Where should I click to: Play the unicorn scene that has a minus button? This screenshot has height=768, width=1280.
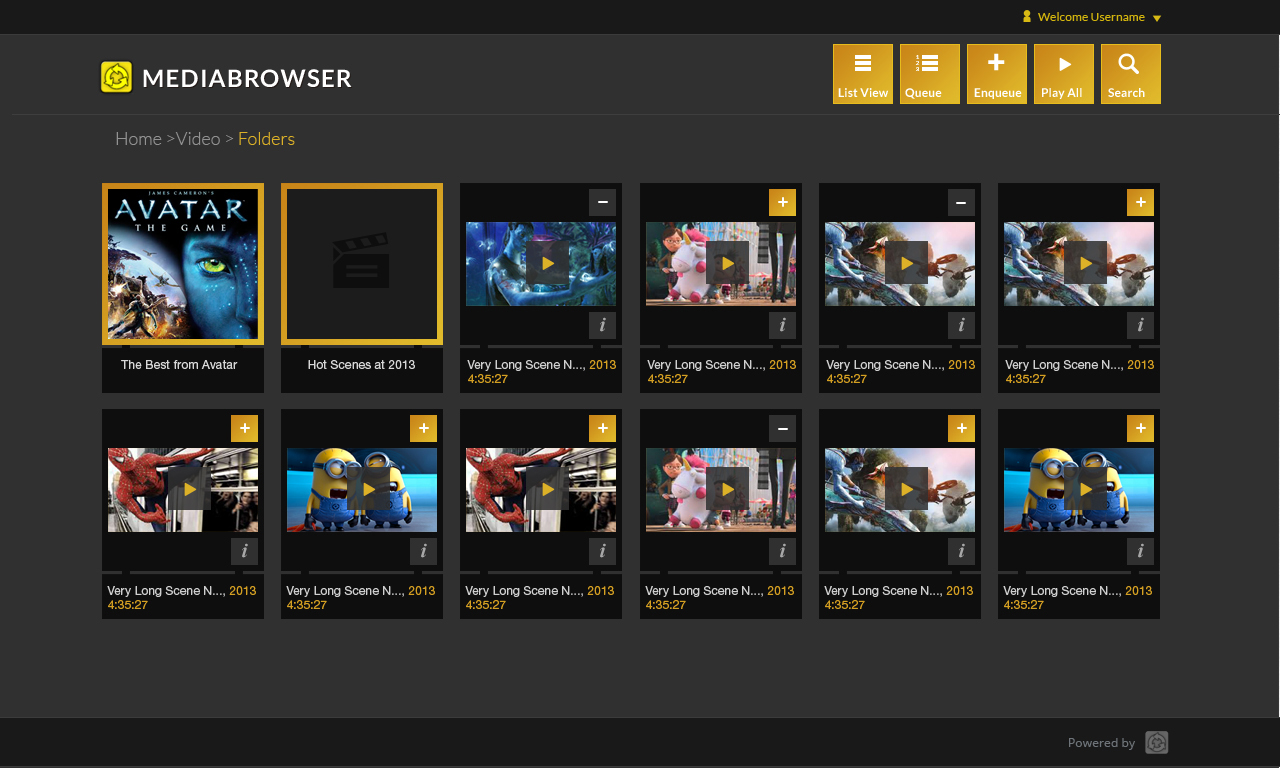727,489
